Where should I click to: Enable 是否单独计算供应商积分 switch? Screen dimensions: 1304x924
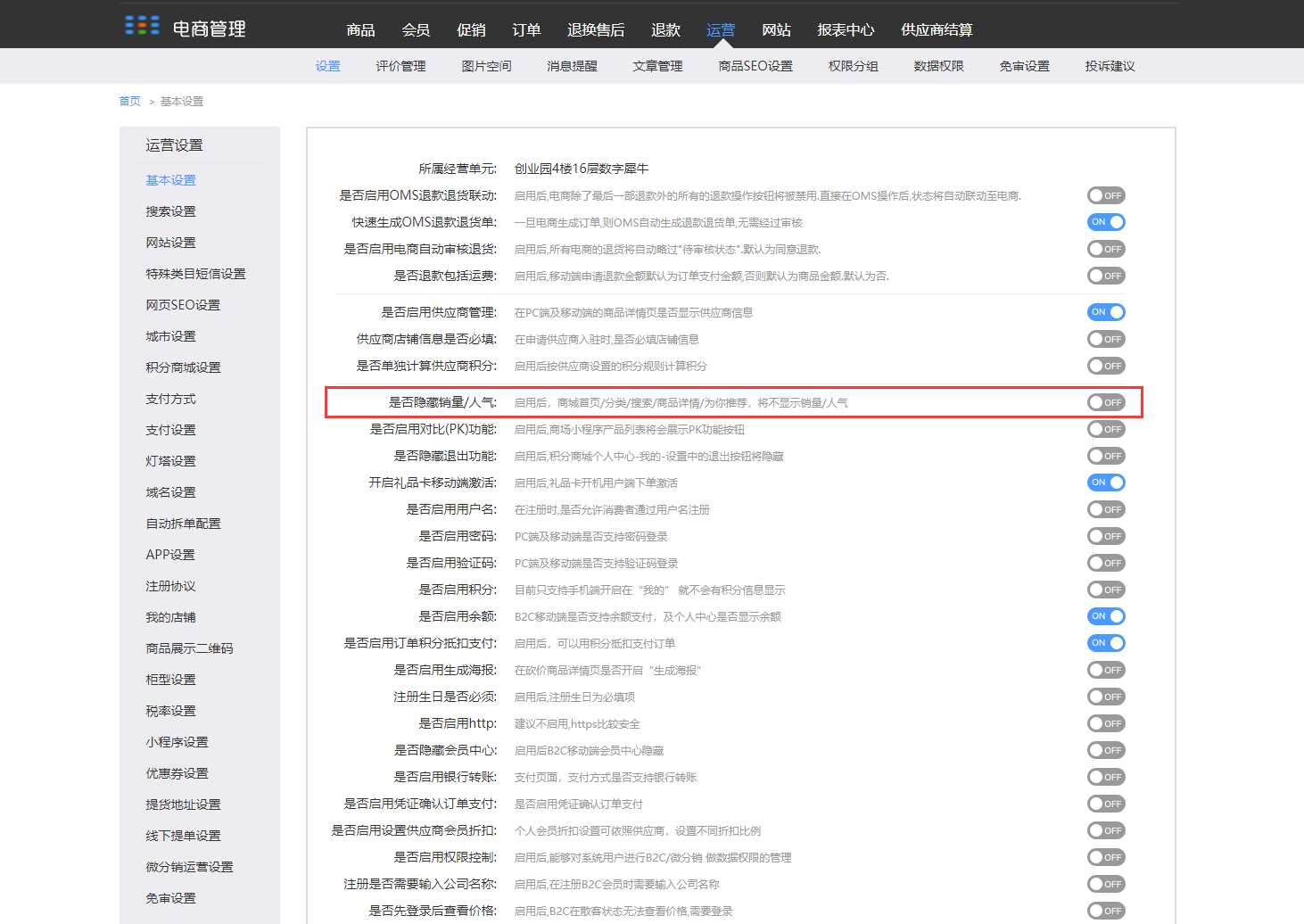(1106, 366)
